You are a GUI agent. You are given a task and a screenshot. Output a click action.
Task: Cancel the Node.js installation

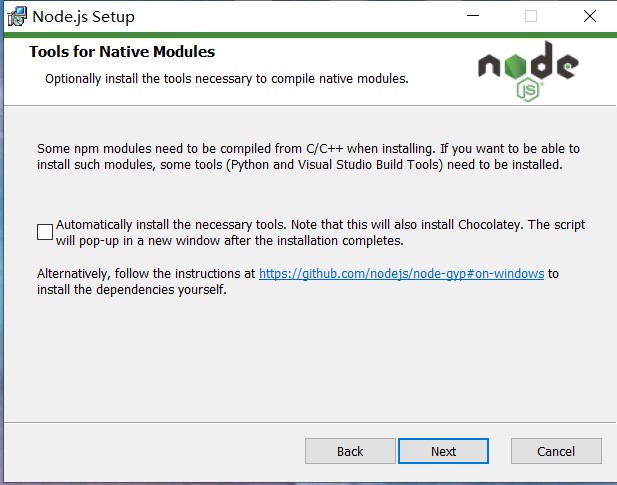tap(556, 451)
